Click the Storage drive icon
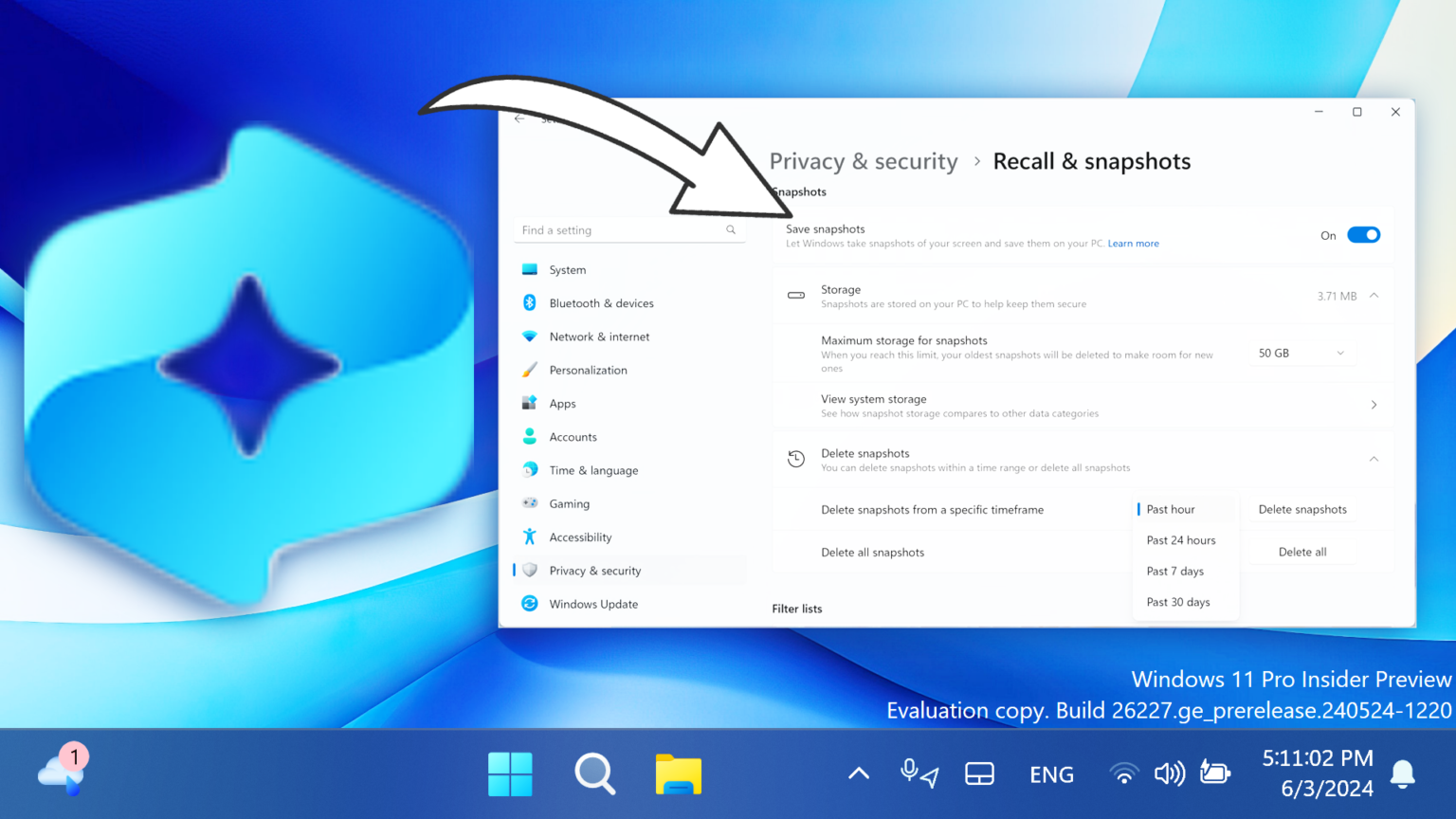Viewport: 1456px width, 819px height. pos(796,296)
